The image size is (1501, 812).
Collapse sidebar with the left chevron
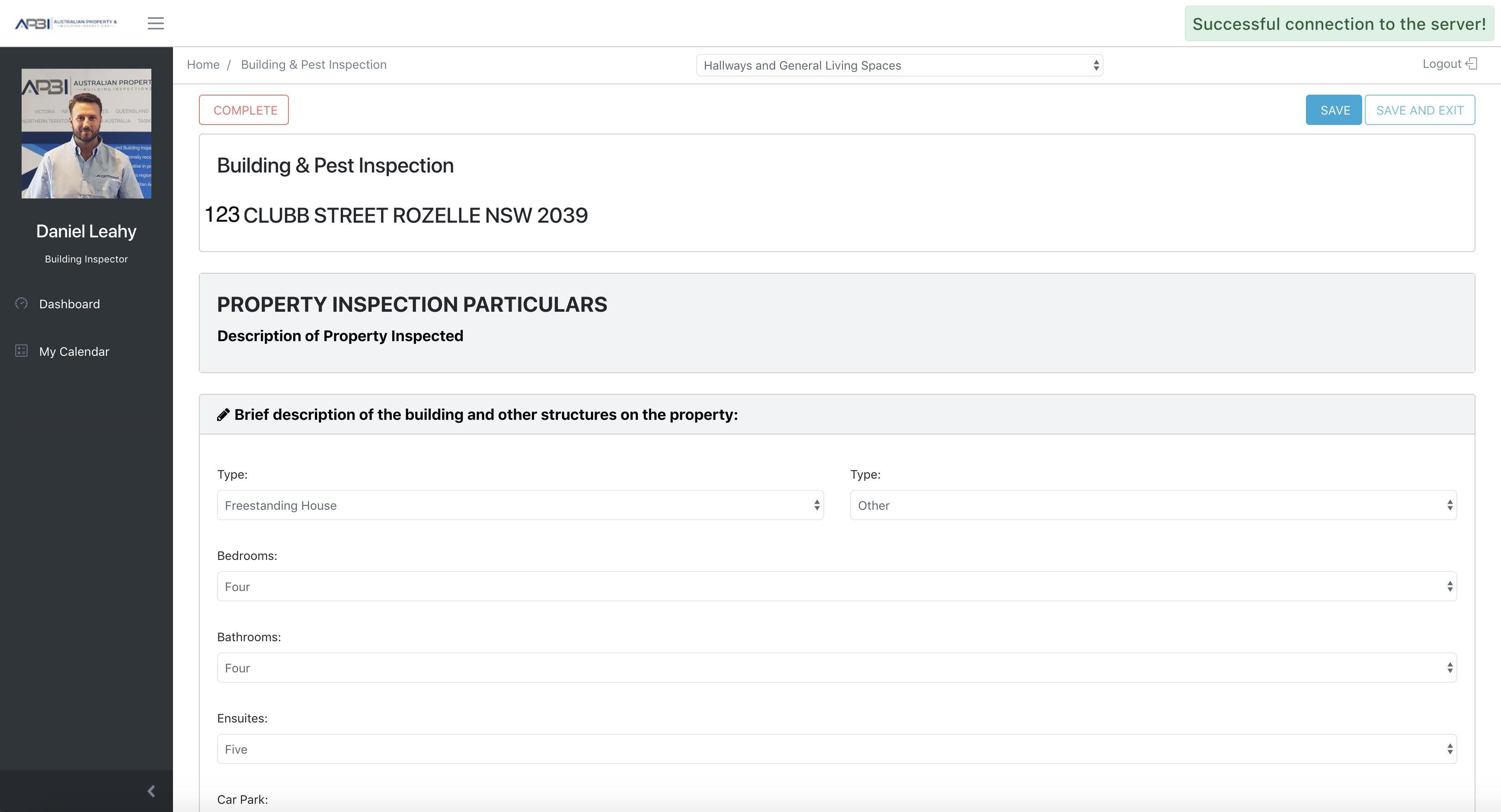[151, 791]
